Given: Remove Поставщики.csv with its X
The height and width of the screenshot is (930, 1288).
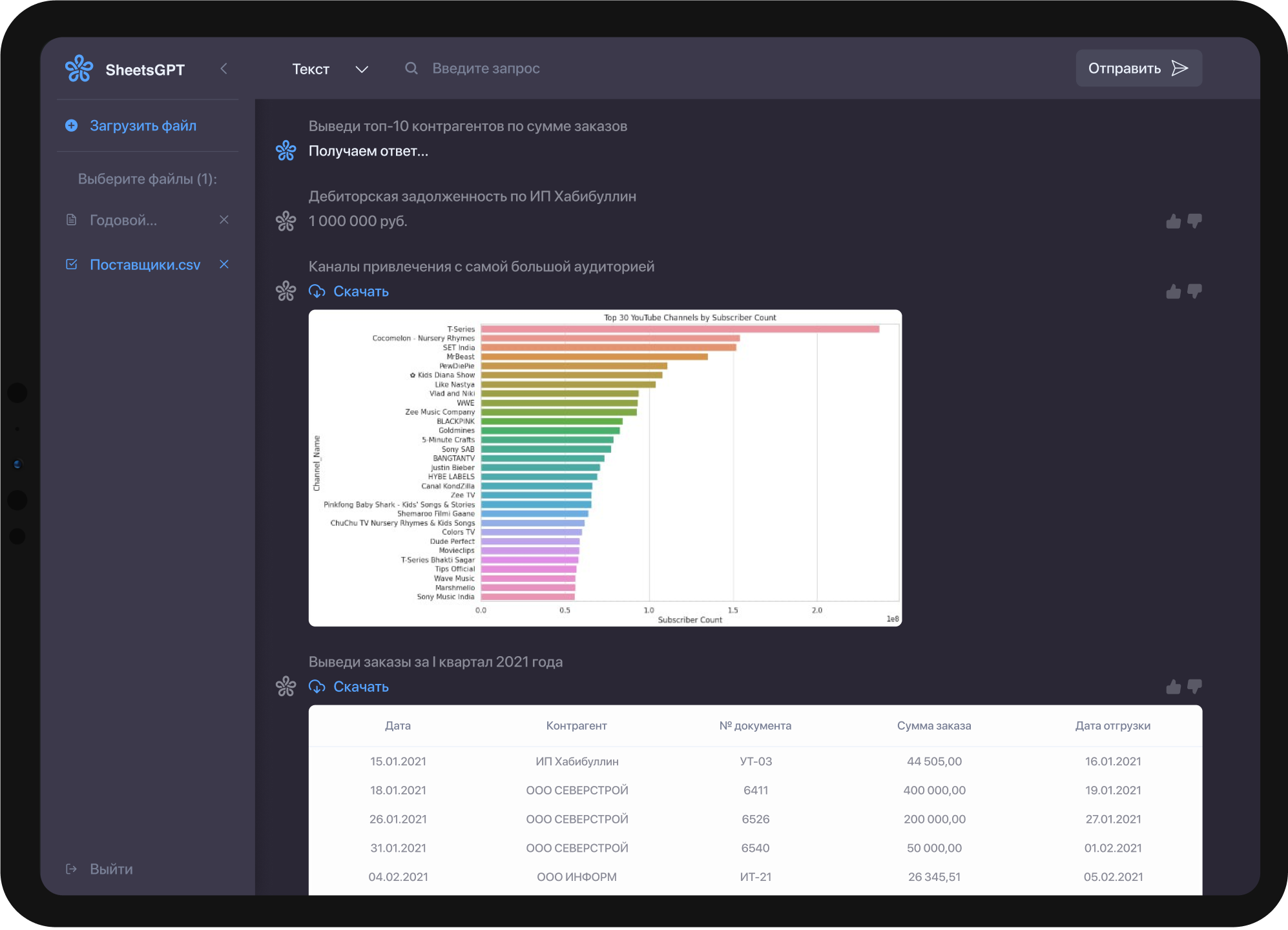Looking at the screenshot, I should point(224,264).
